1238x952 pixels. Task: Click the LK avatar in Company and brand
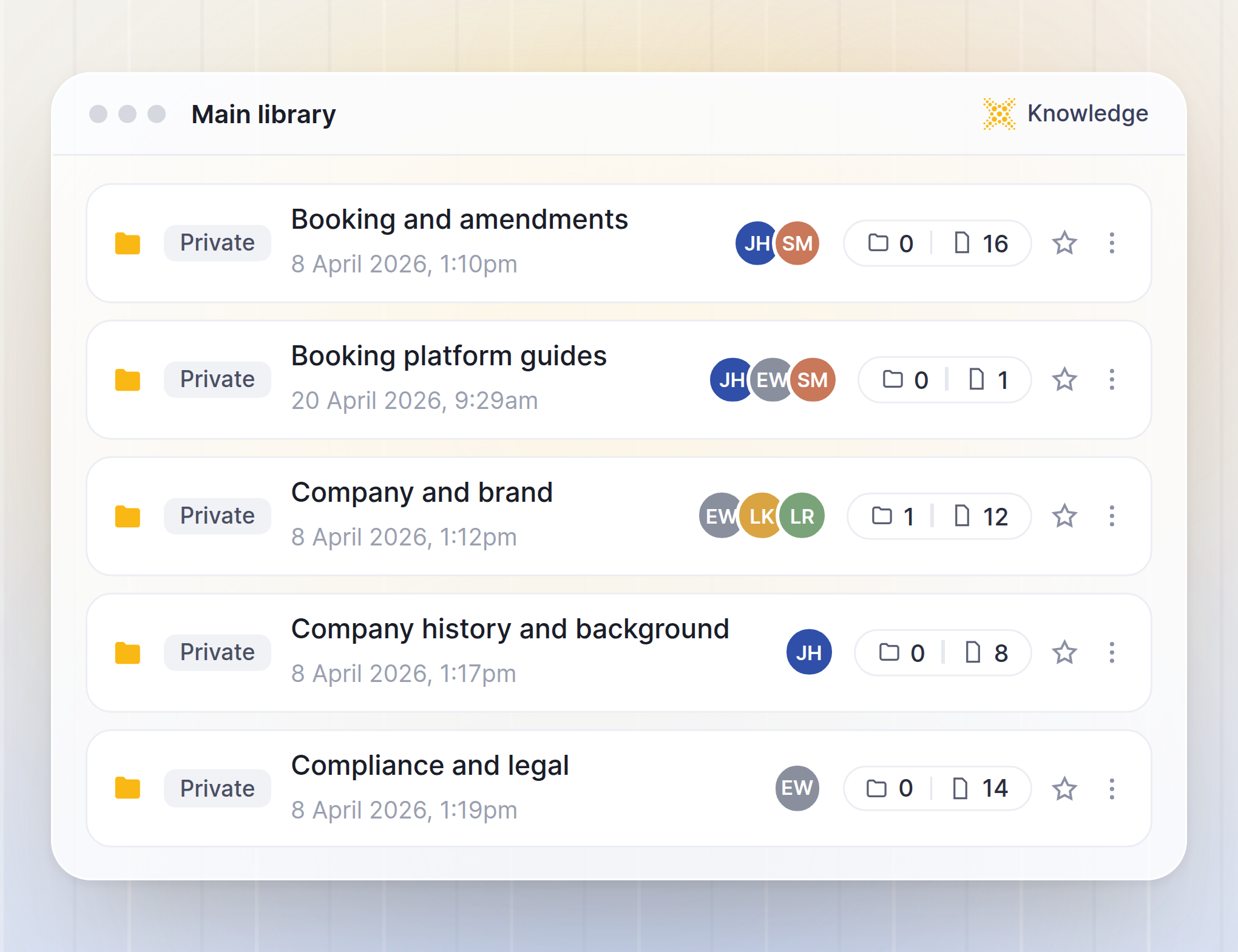pyautogui.click(x=761, y=516)
